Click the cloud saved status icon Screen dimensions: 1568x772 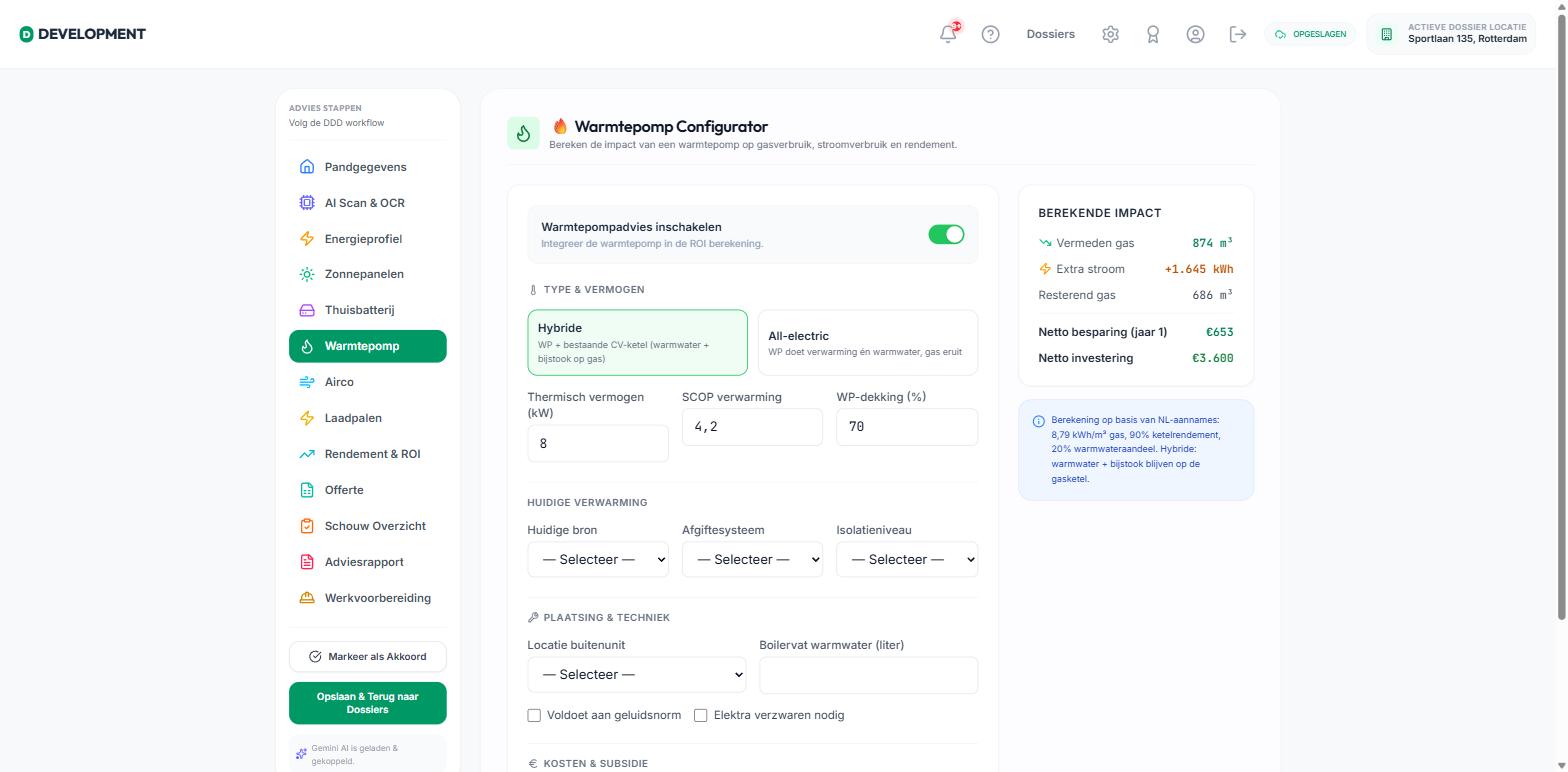coord(1280,34)
